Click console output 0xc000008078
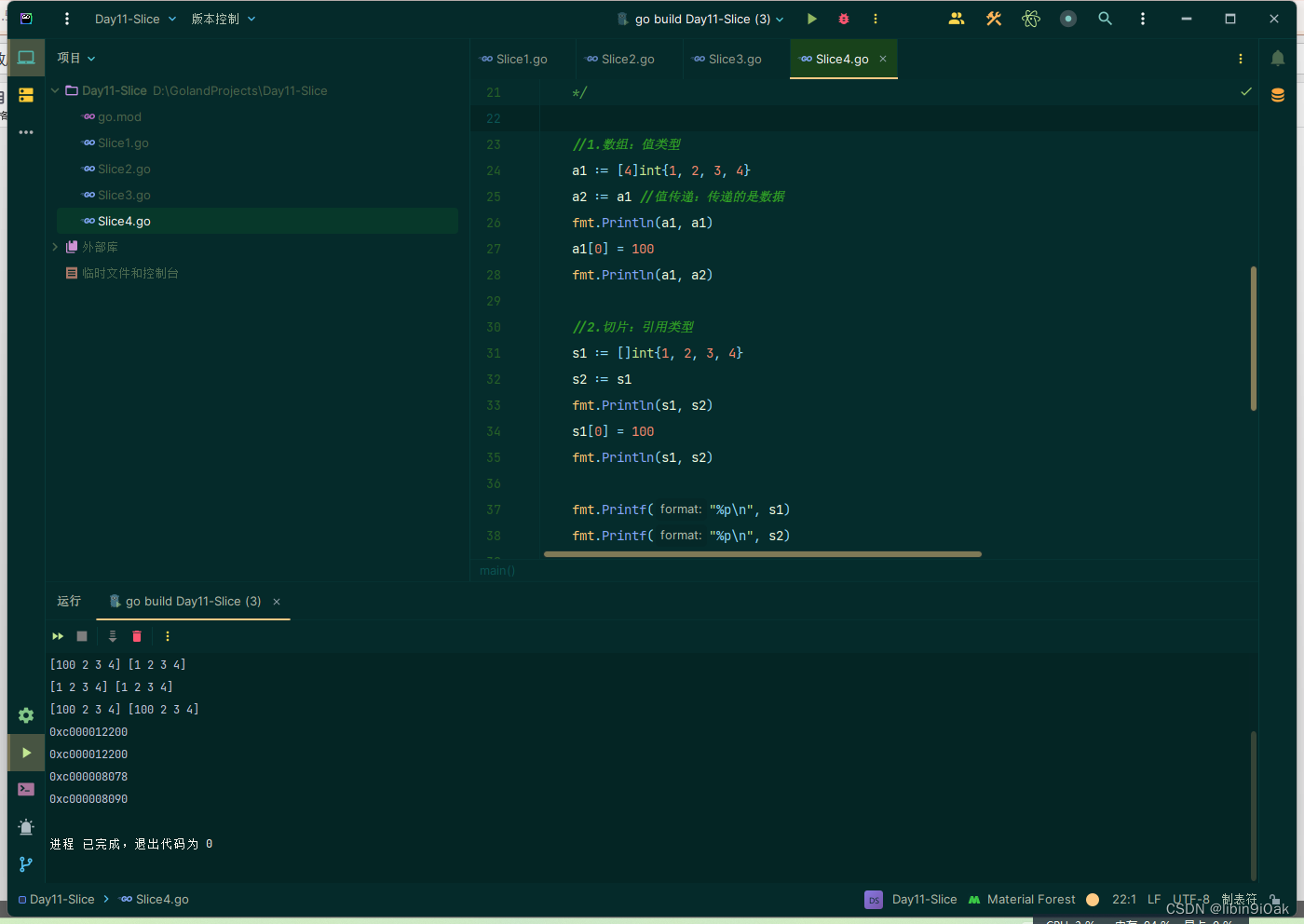Screen dimensions: 1304x924 point(88,776)
